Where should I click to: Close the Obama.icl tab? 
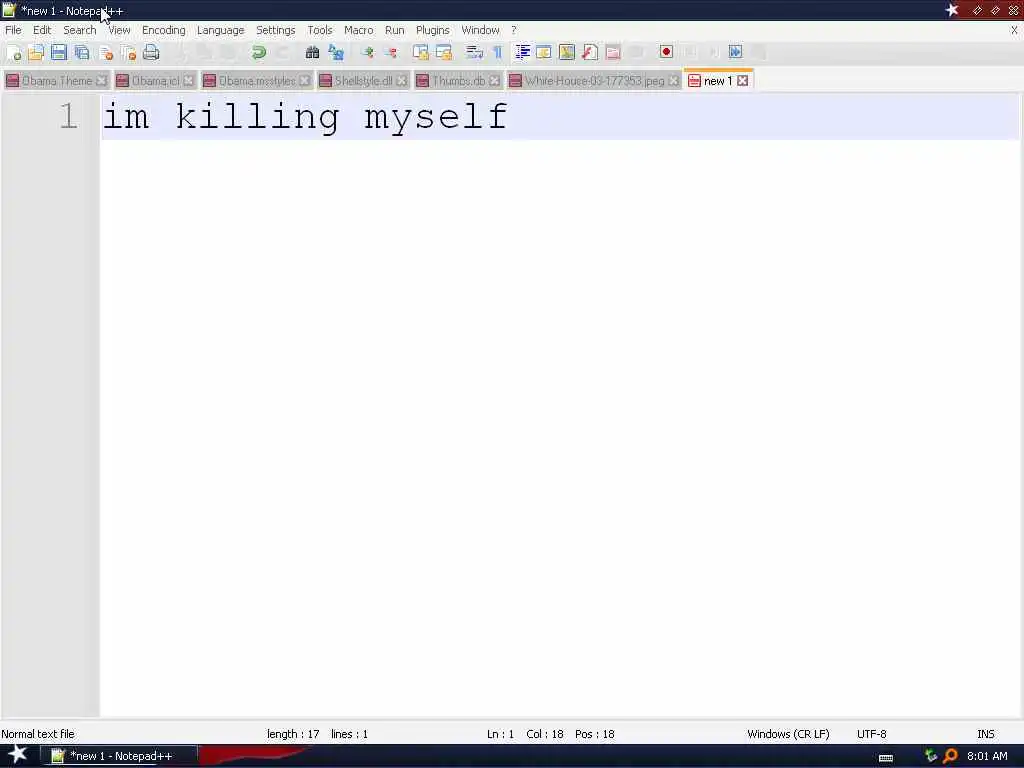(188, 81)
